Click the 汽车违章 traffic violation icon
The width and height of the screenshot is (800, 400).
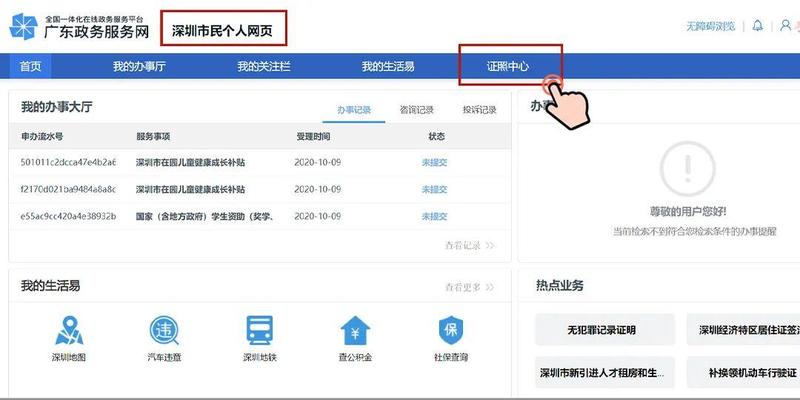pyautogui.click(x=164, y=333)
